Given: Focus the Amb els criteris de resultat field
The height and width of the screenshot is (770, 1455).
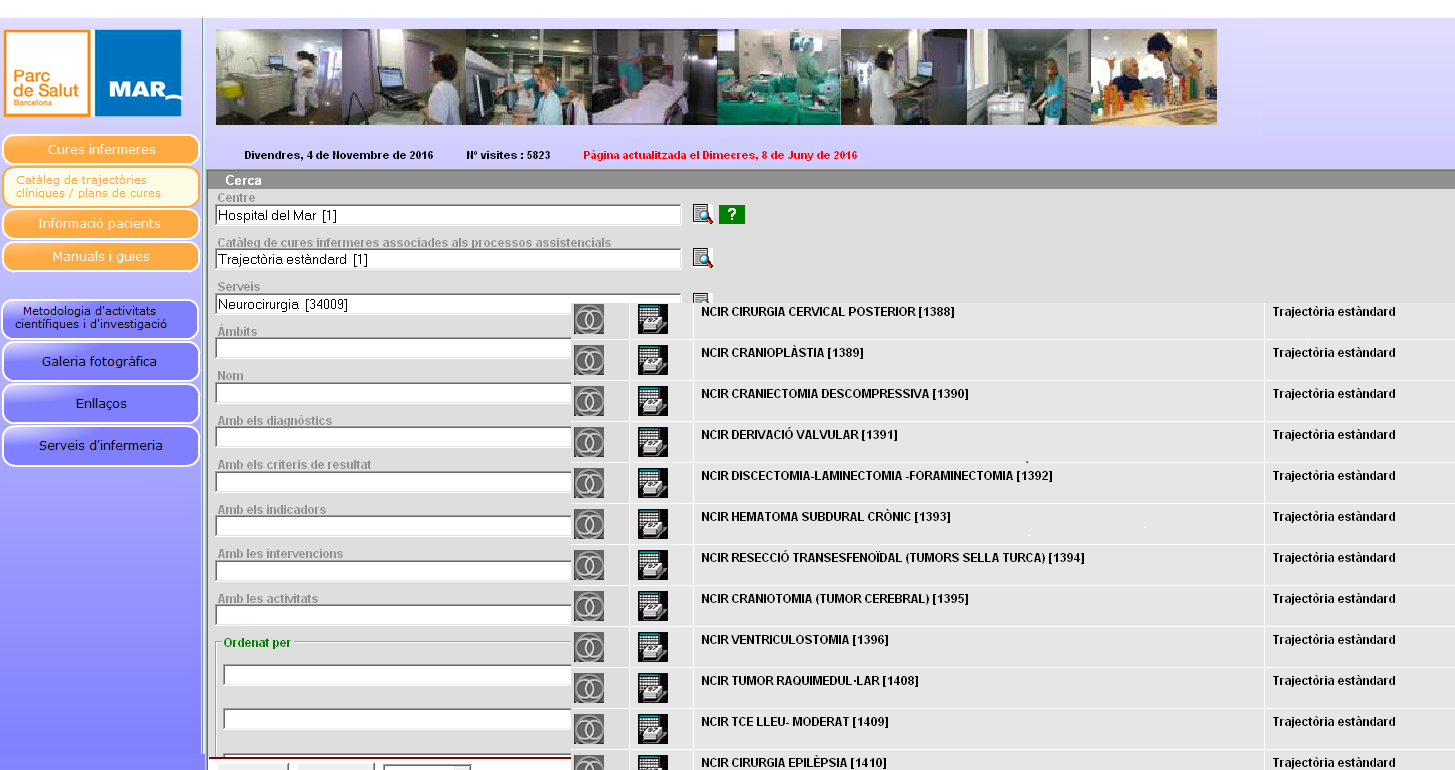Looking at the screenshot, I should click(394, 482).
